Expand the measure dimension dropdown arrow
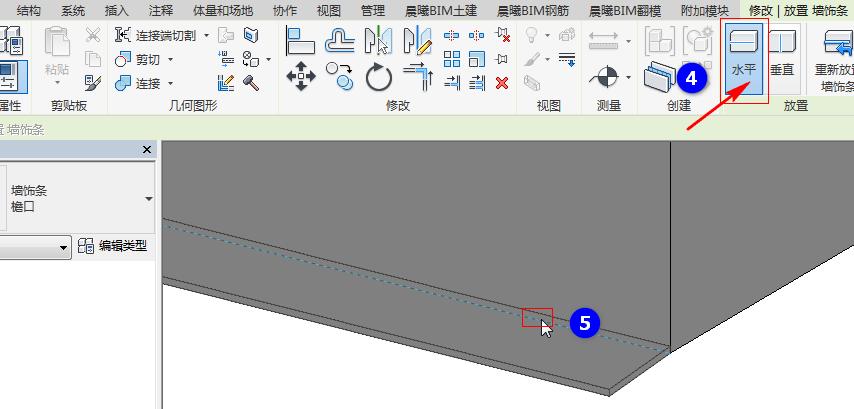854x409 pixels. (x=628, y=41)
